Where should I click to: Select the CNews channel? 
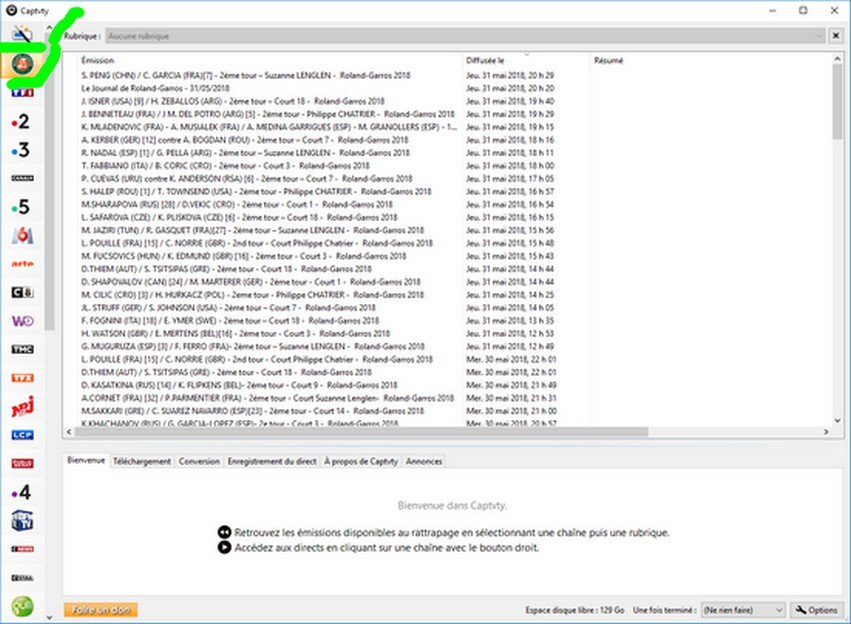click(x=22, y=549)
